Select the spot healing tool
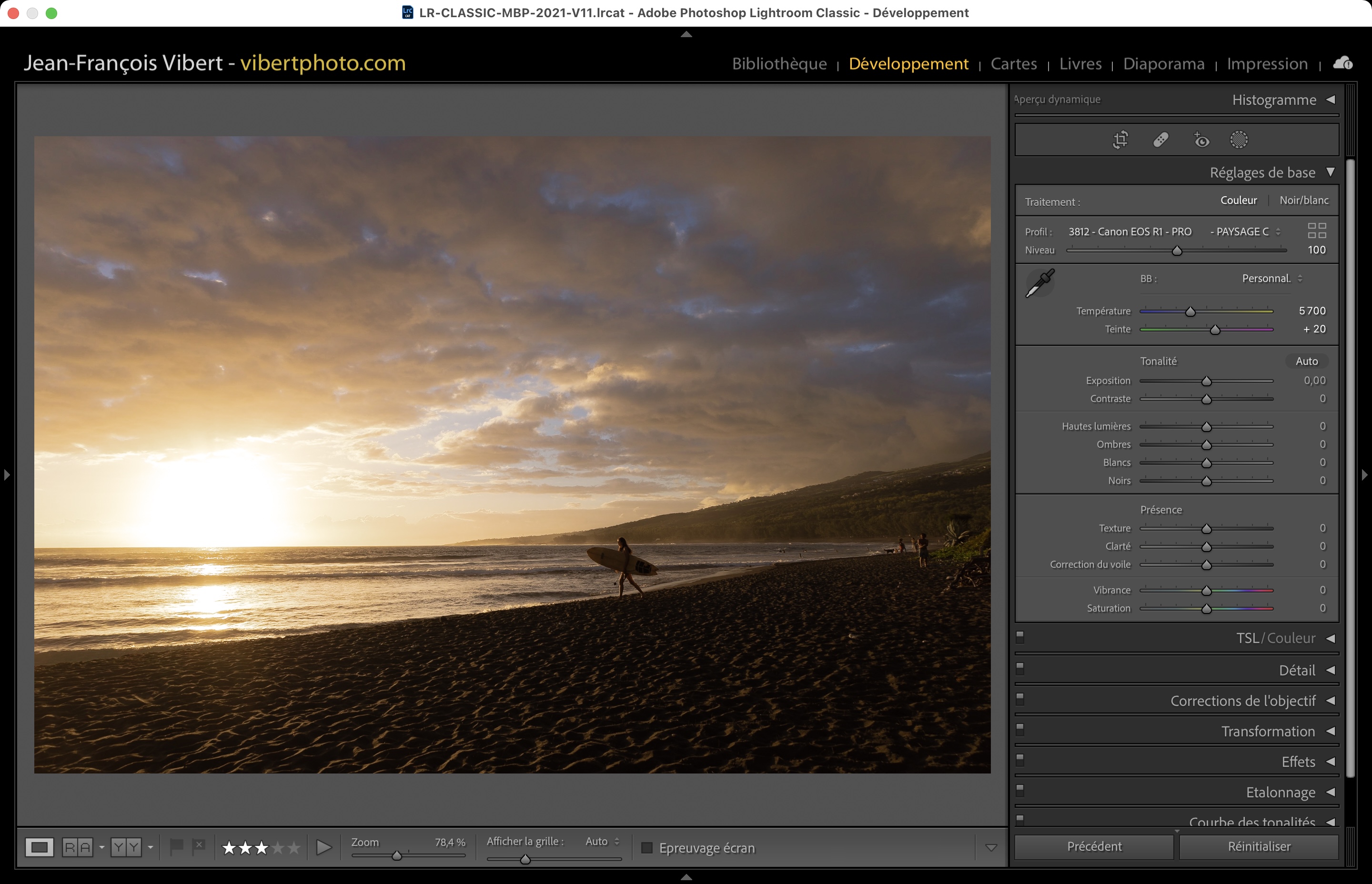The height and width of the screenshot is (884, 1372). [x=1161, y=140]
